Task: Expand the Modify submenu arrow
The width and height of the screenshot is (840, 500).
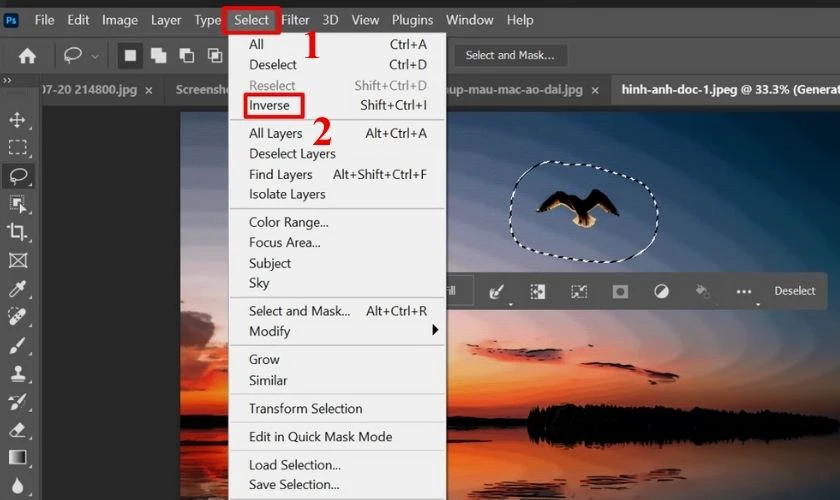Action: (435, 330)
